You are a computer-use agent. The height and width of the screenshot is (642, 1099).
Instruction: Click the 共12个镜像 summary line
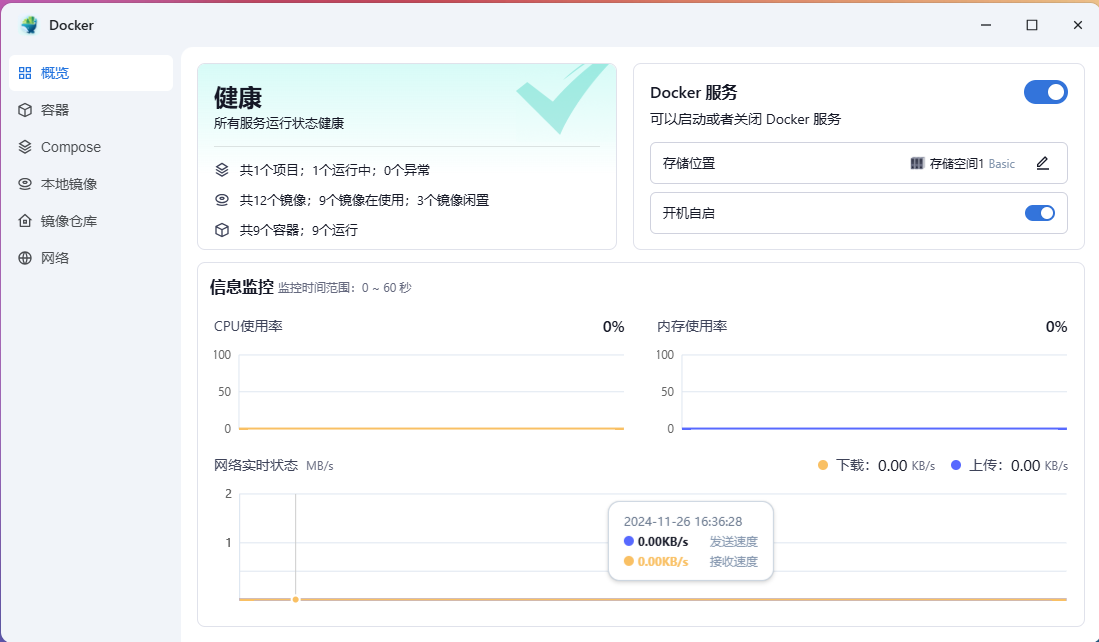click(364, 200)
